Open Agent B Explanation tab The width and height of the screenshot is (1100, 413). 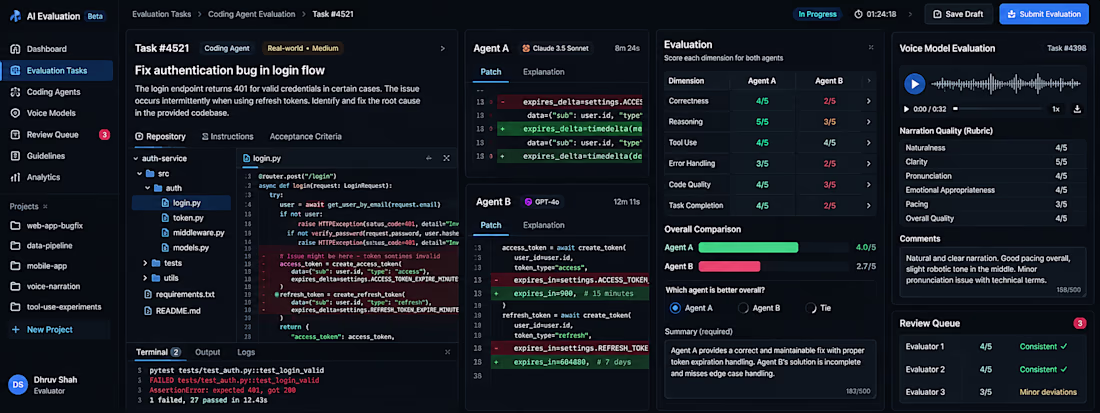tap(544, 225)
